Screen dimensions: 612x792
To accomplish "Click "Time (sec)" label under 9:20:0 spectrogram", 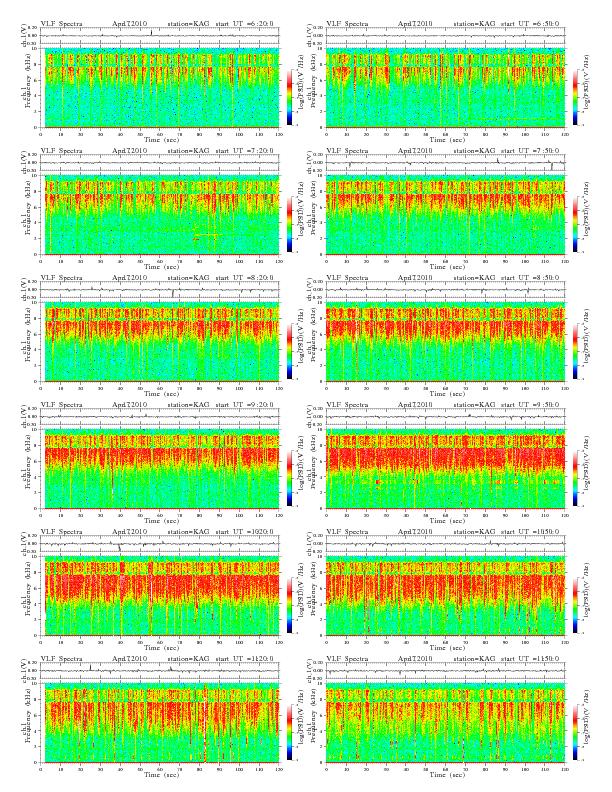I will tap(162, 521).
